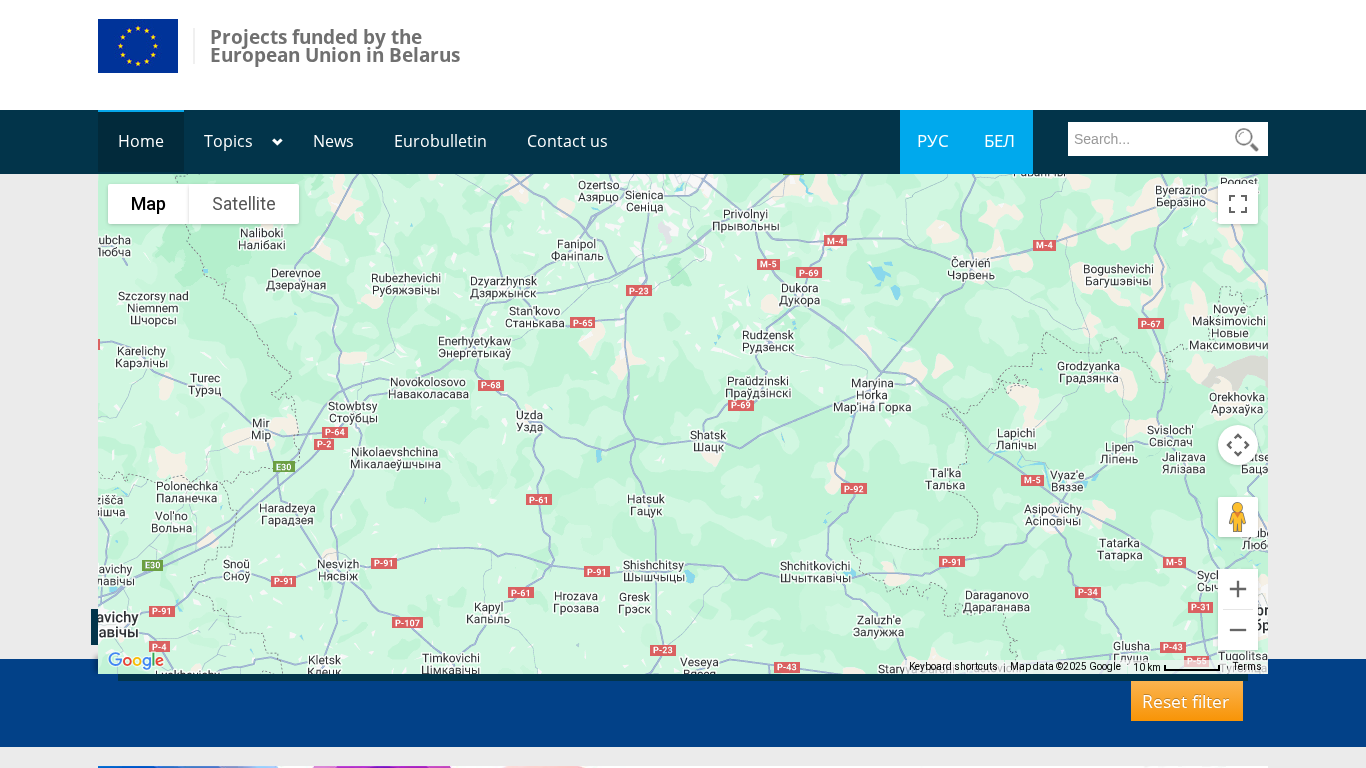Switch language to РУС
Screen dimensions: 1366x768
933,141
